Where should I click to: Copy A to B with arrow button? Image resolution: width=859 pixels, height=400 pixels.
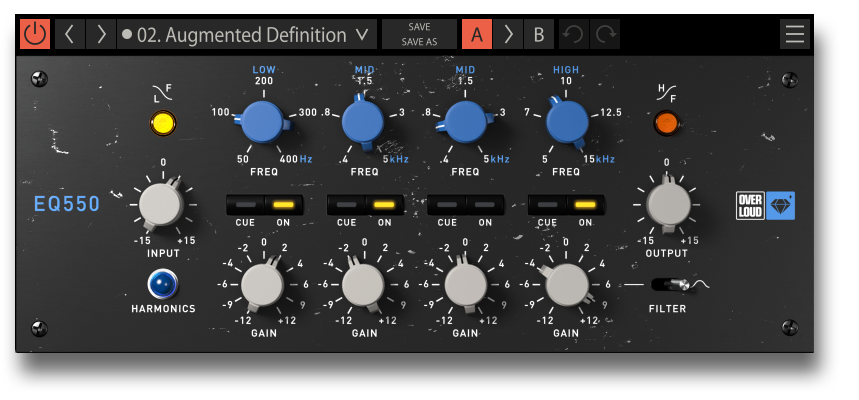pos(508,35)
